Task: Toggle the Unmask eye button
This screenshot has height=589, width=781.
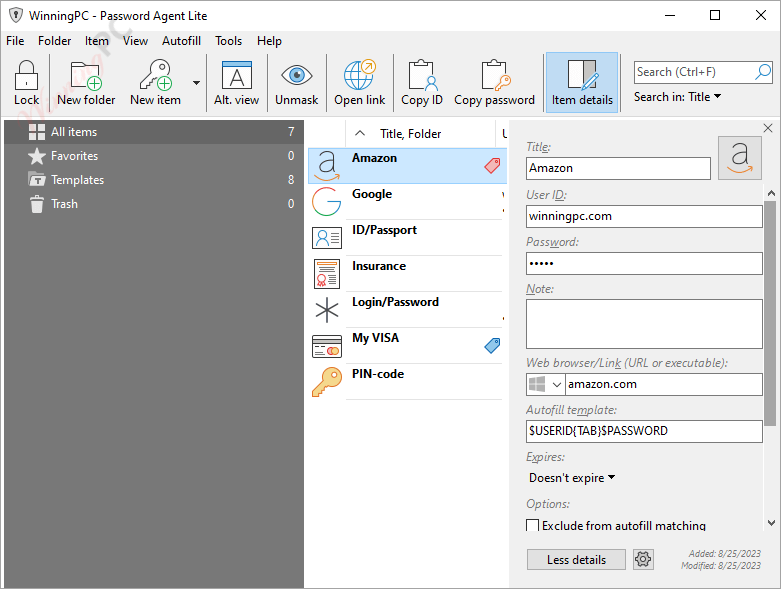Action: coord(296,83)
